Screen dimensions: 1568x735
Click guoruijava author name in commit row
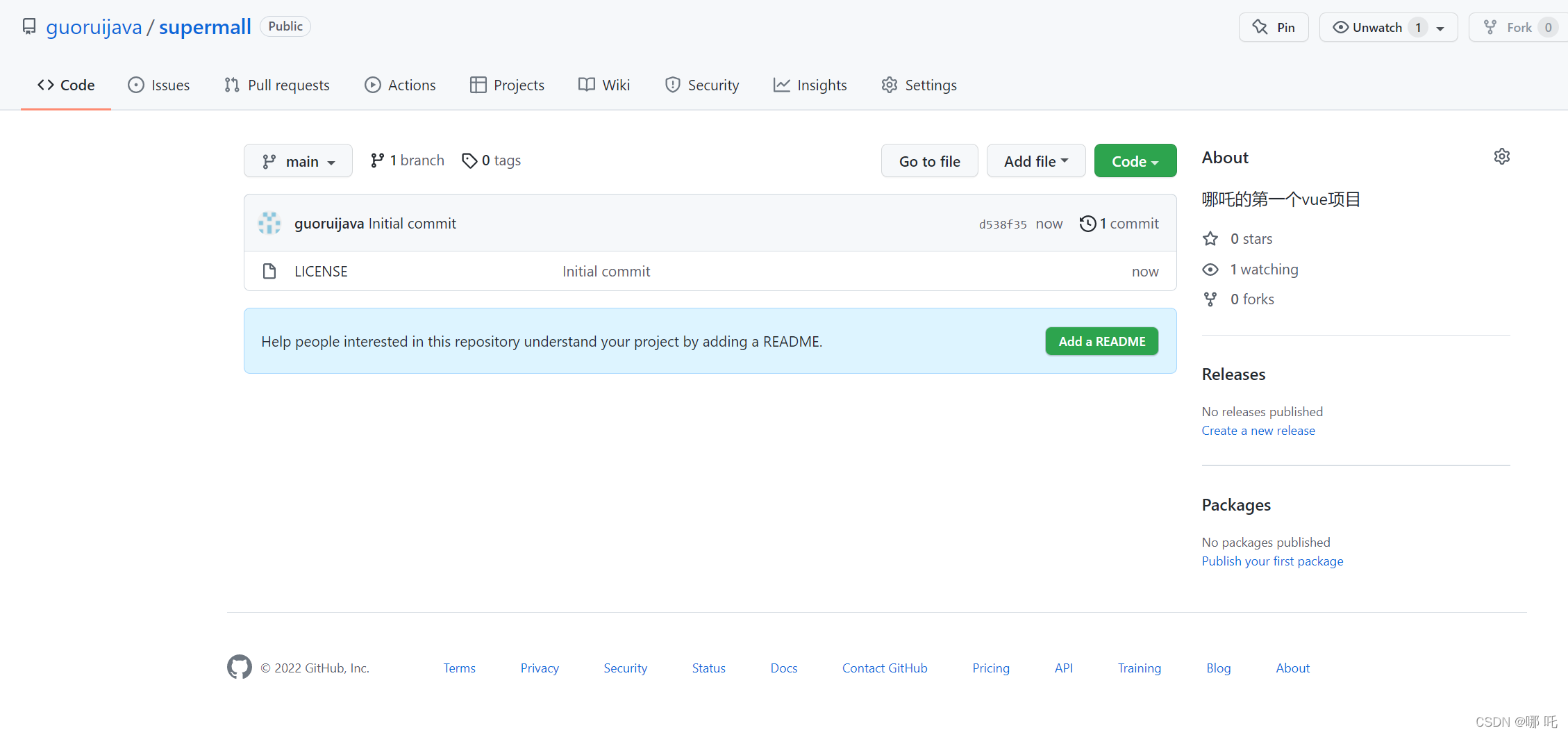tap(329, 224)
